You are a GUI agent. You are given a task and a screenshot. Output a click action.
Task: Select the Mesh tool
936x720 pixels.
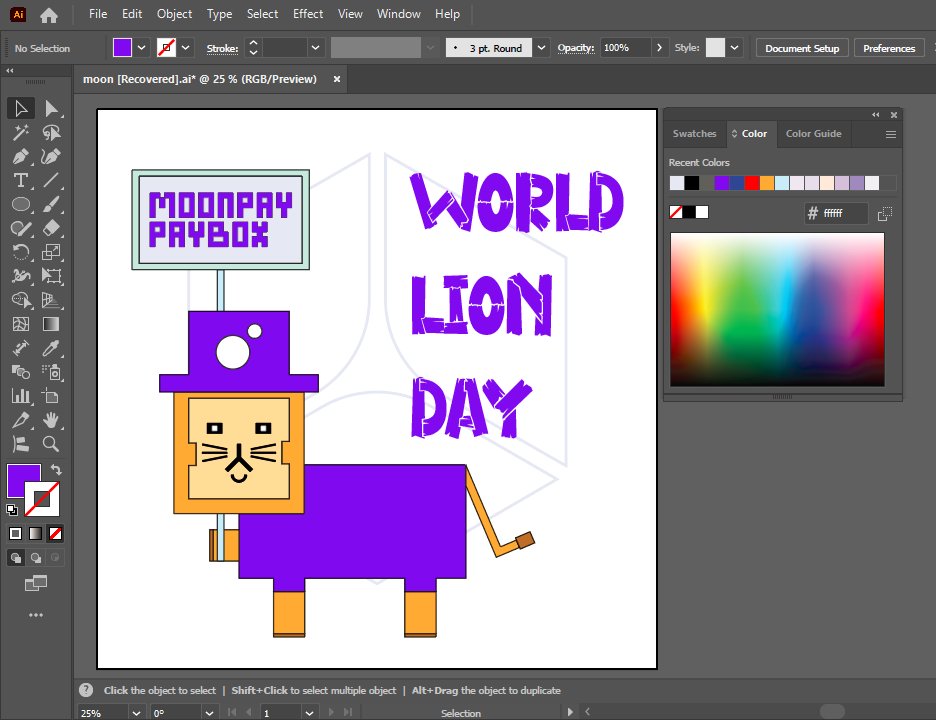coord(21,324)
